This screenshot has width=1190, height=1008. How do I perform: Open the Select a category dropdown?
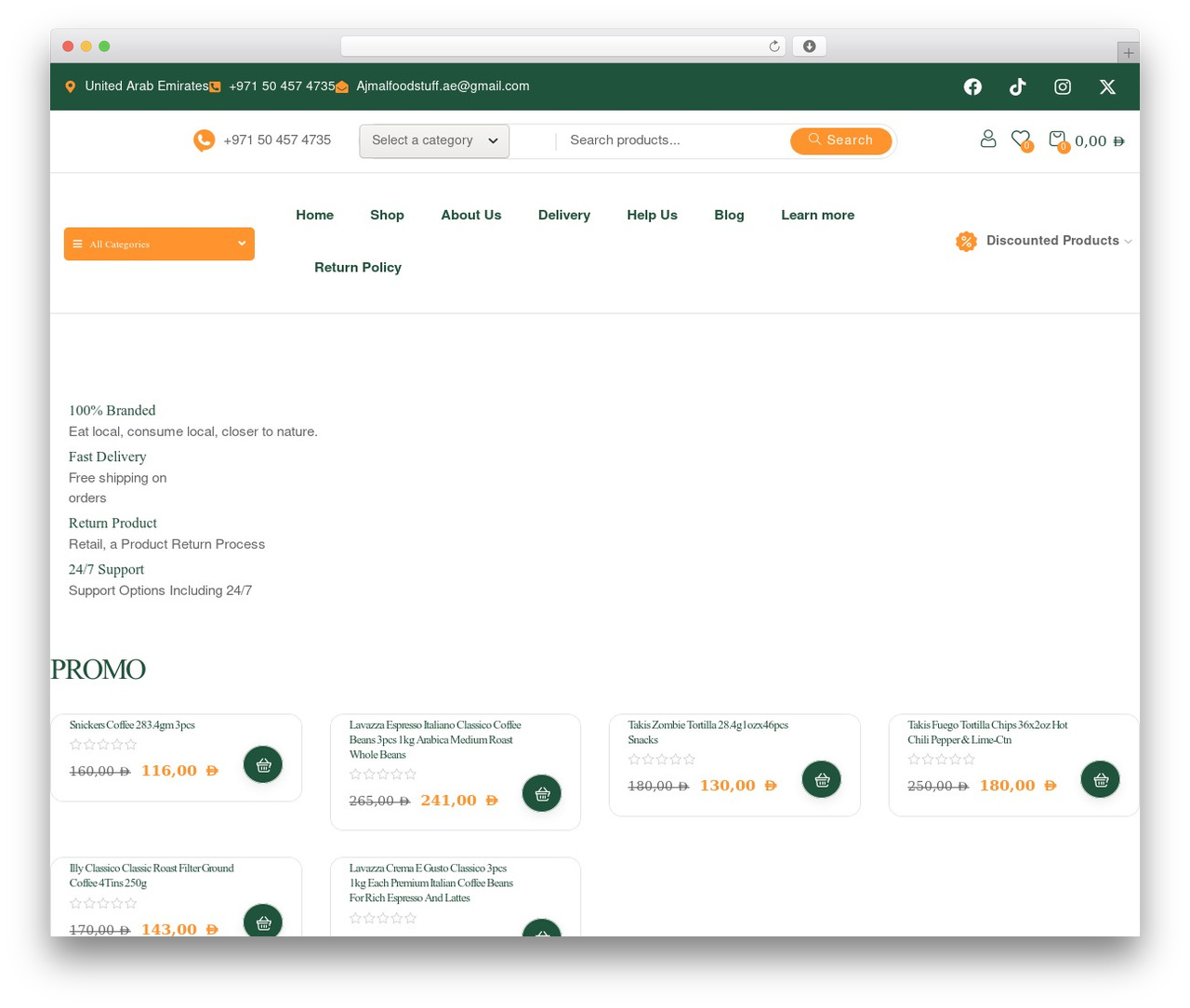tap(434, 140)
